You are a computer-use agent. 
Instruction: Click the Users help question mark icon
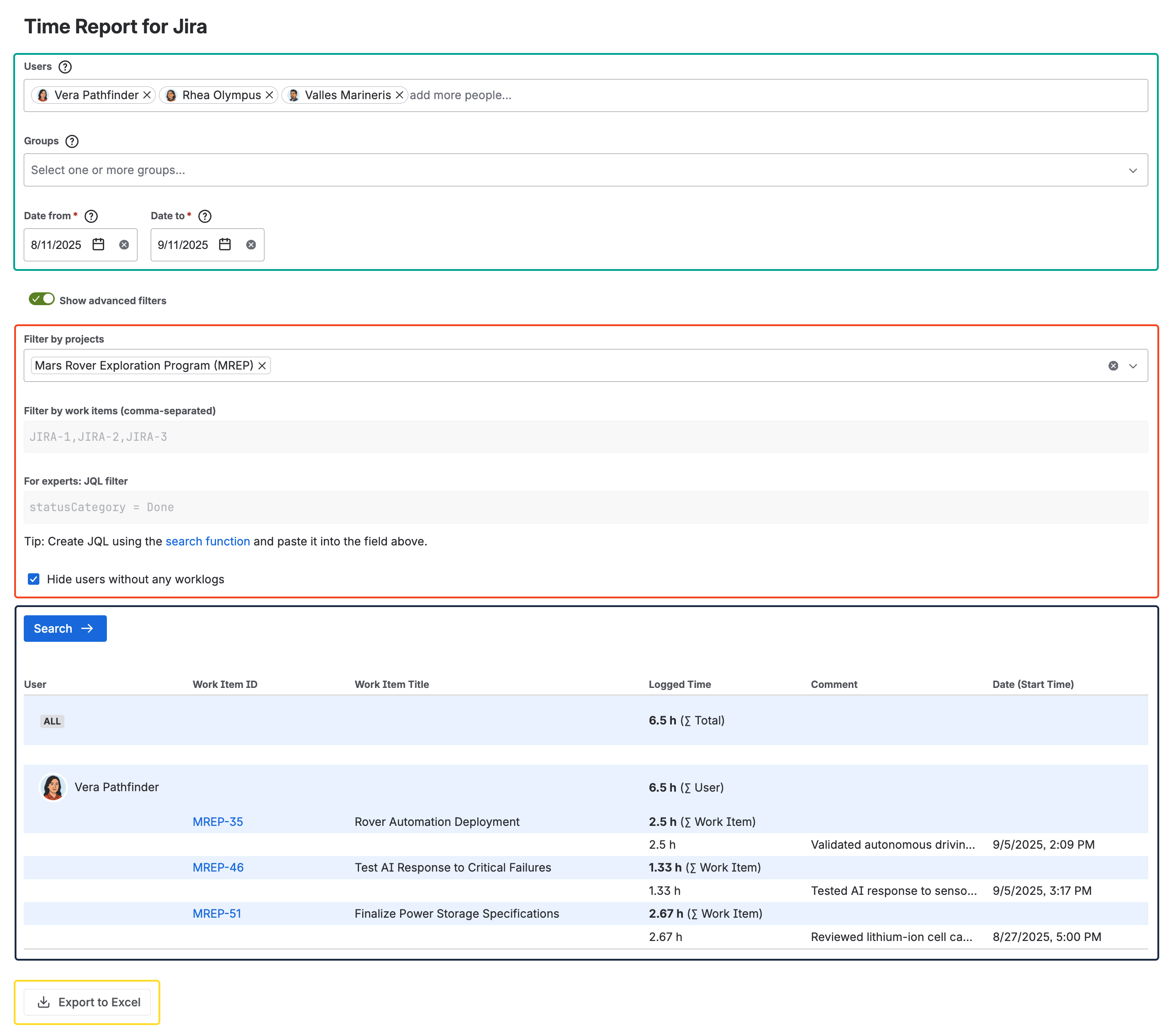pyautogui.click(x=65, y=67)
